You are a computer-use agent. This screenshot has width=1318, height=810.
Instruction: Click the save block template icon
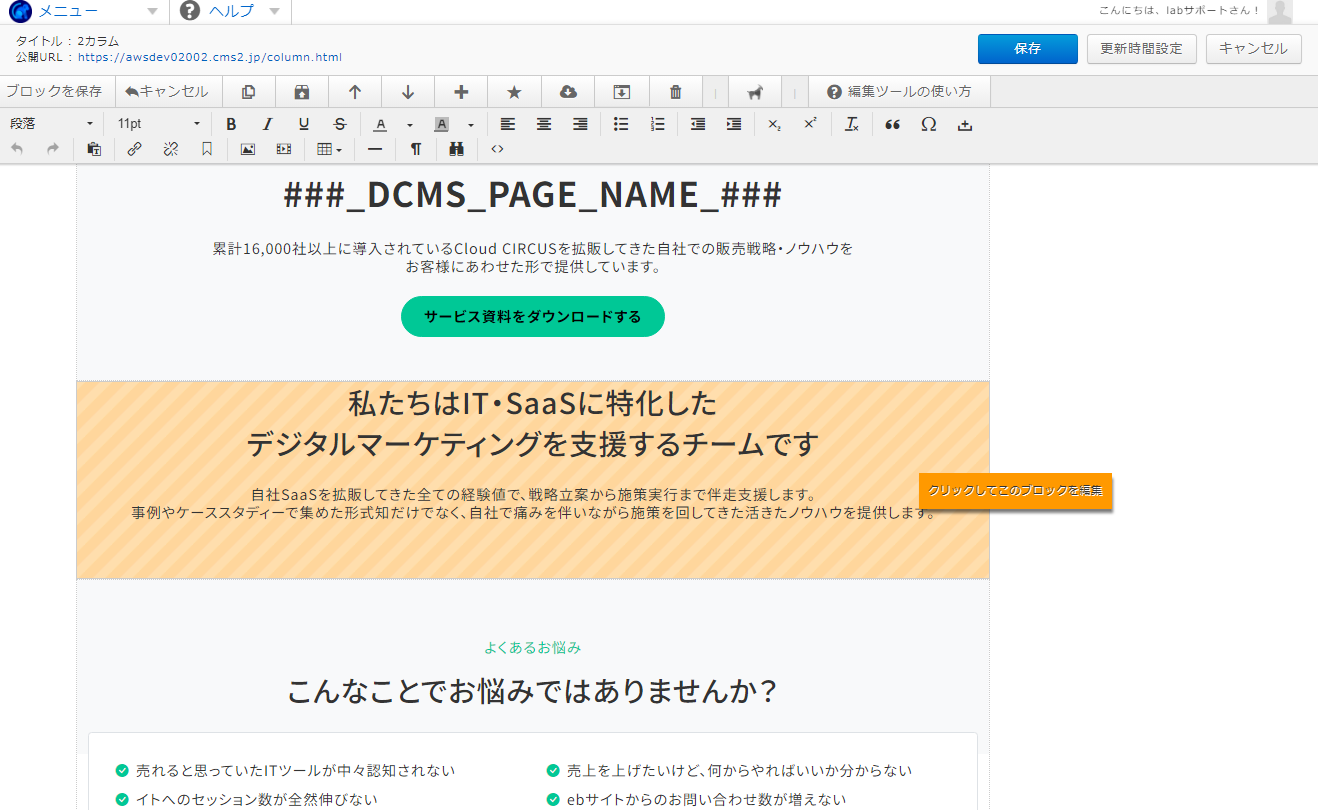coord(302,92)
